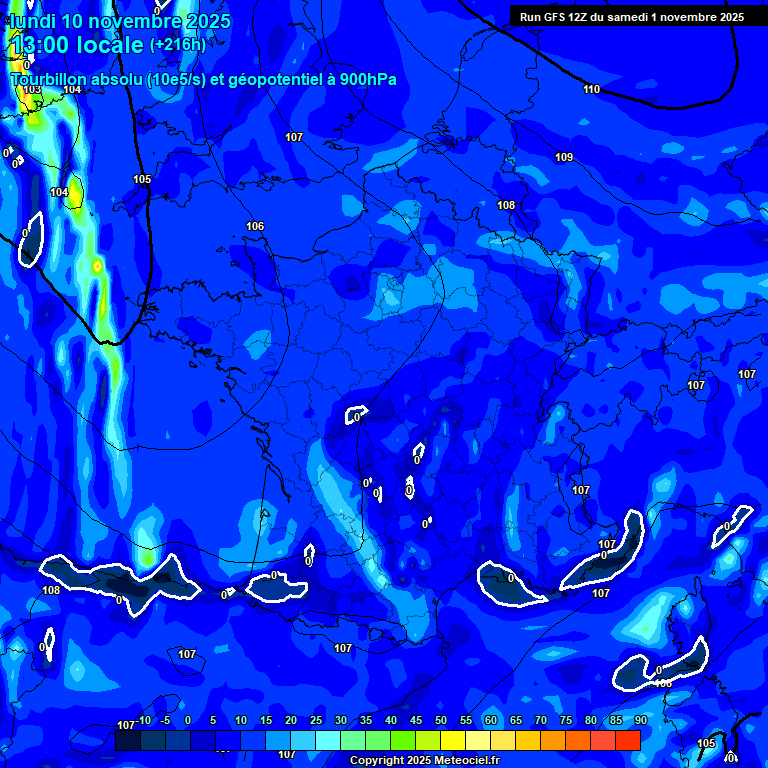Click the 110 geopotential contour label
This screenshot has height=768, width=768.
tap(591, 90)
